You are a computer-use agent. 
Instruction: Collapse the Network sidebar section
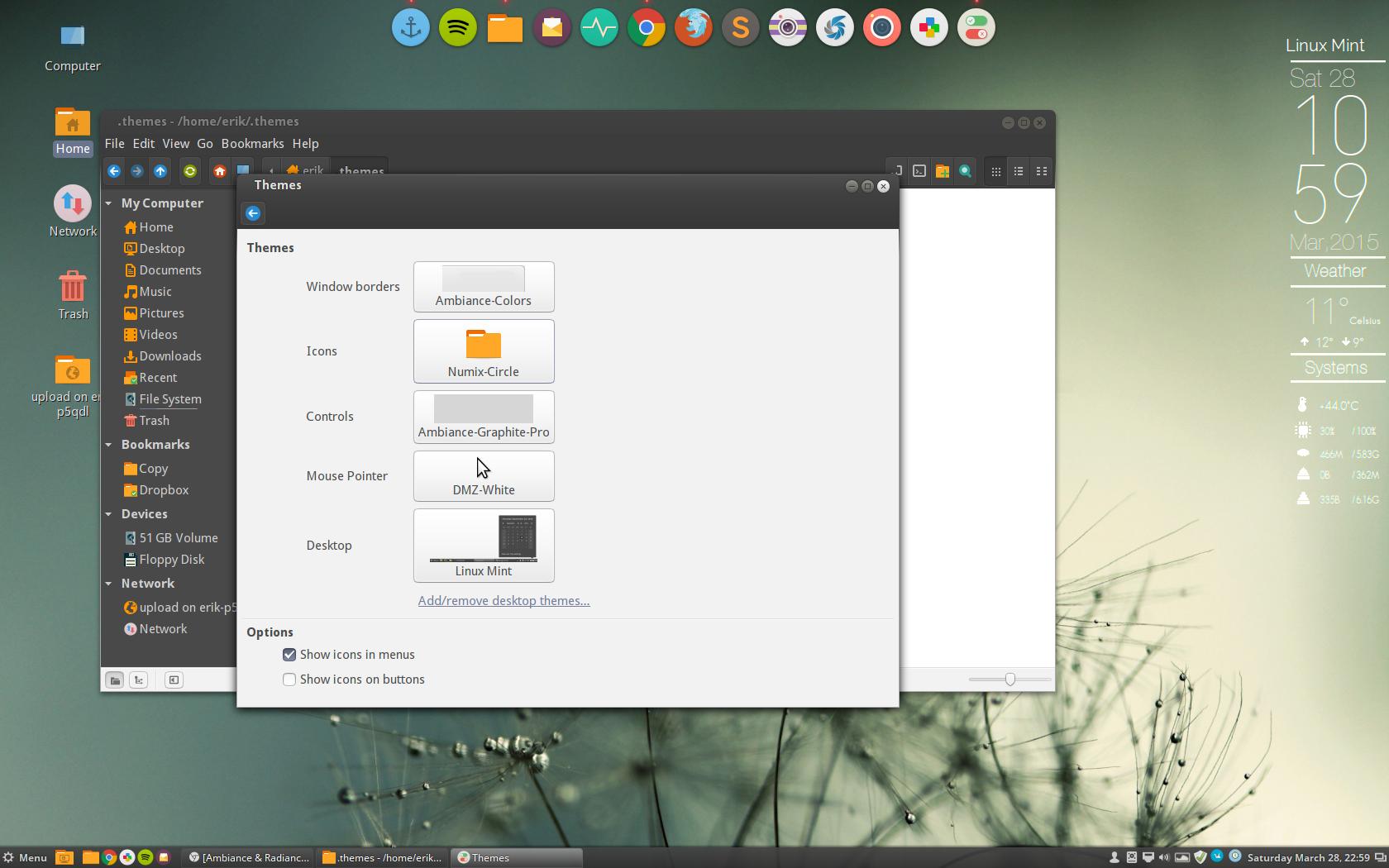(x=108, y=584)
